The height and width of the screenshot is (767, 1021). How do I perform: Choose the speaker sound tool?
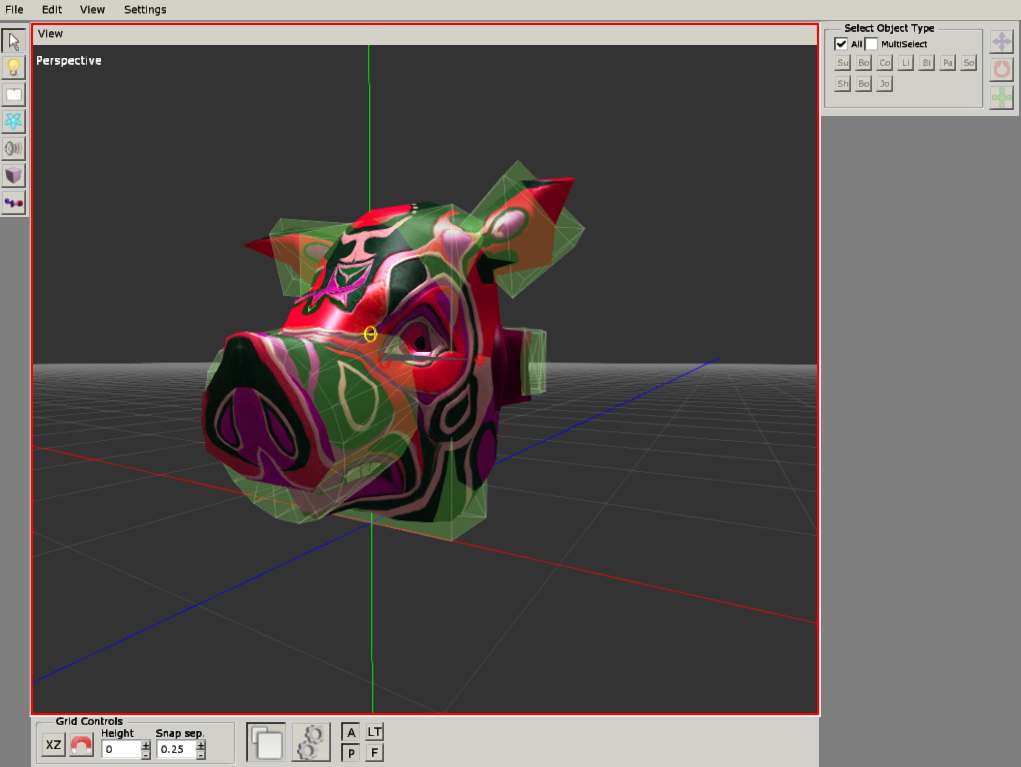click(14, 149)
